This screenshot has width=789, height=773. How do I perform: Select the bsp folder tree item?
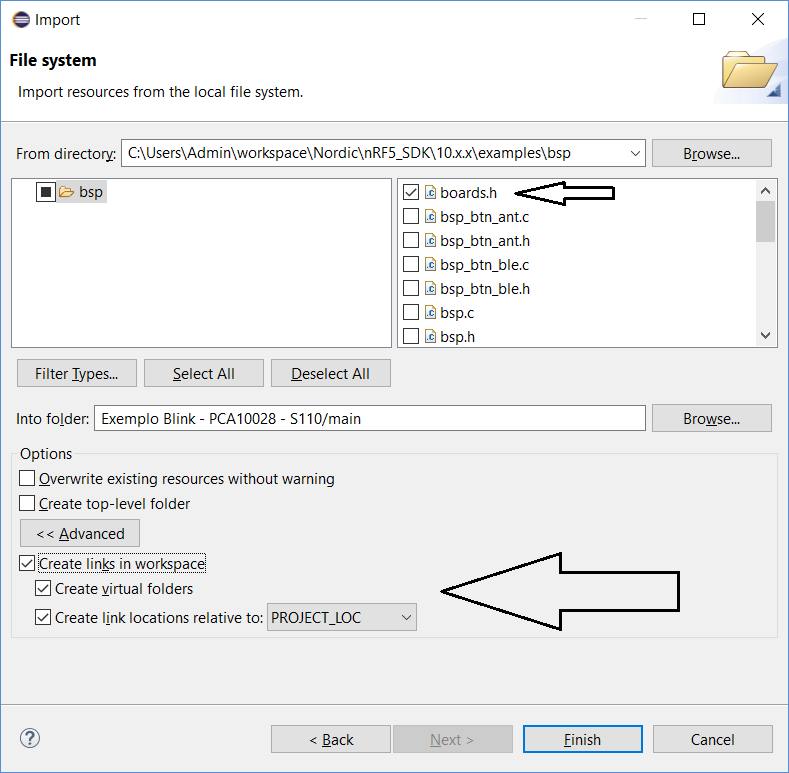(91, 192)
